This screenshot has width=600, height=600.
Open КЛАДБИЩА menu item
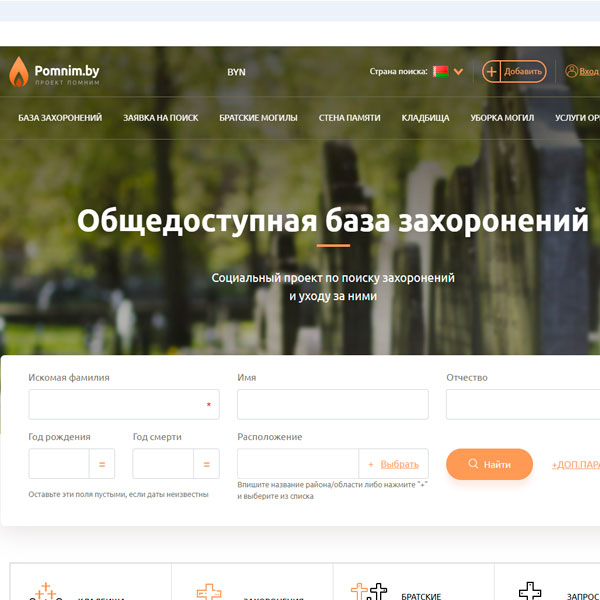click(x=425, y=118)
